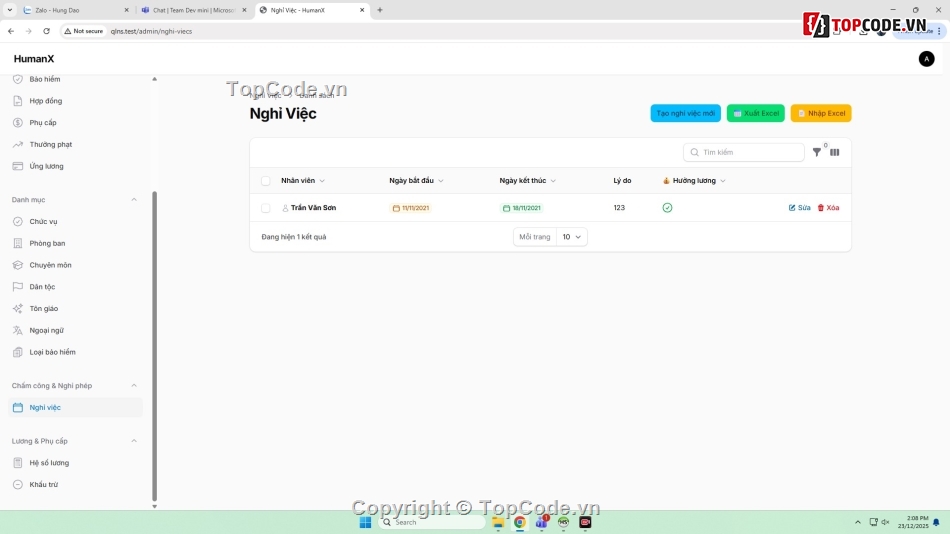Click the start date 11/11/2021 badge
This screenshot has height=534, width=950.
tap(410, 208)
